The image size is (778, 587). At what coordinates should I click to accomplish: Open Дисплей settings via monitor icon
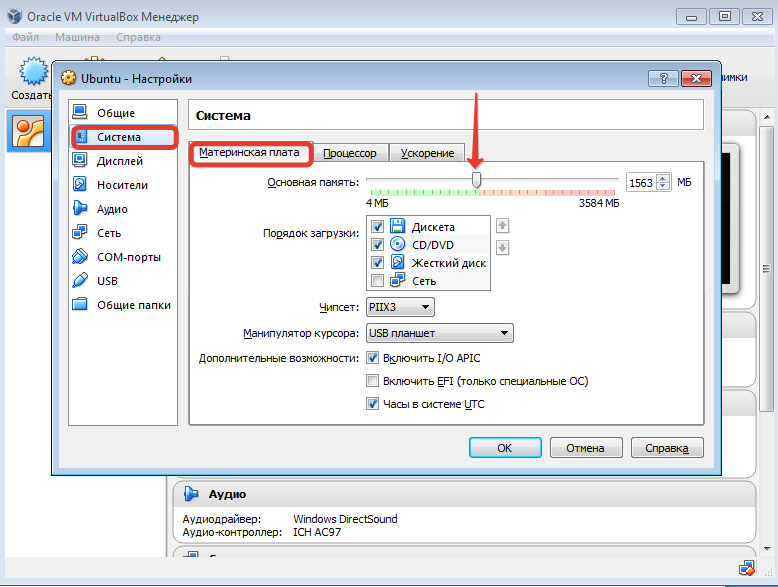coord(80,160)
